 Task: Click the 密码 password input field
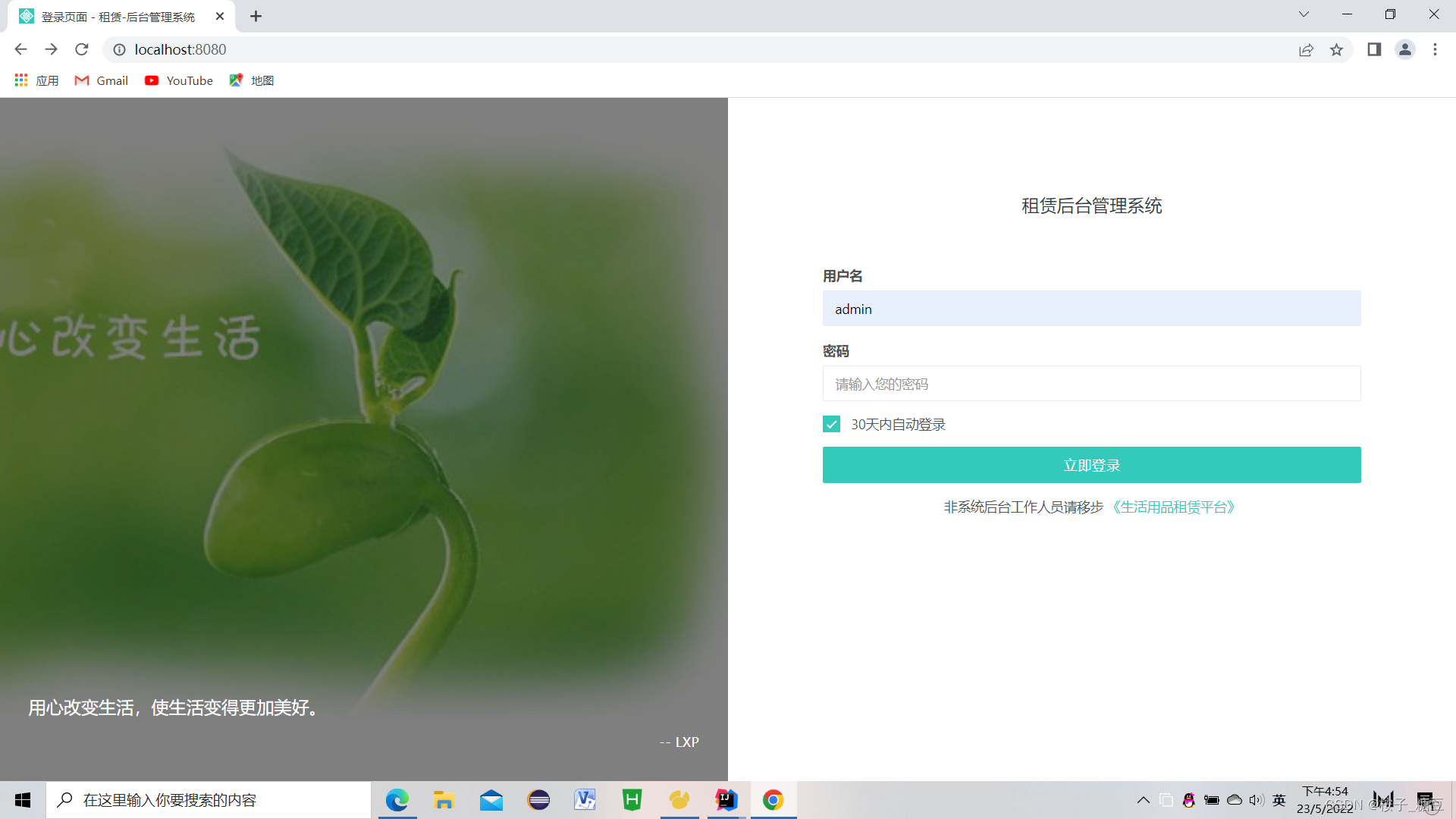tap(1091, 384)
